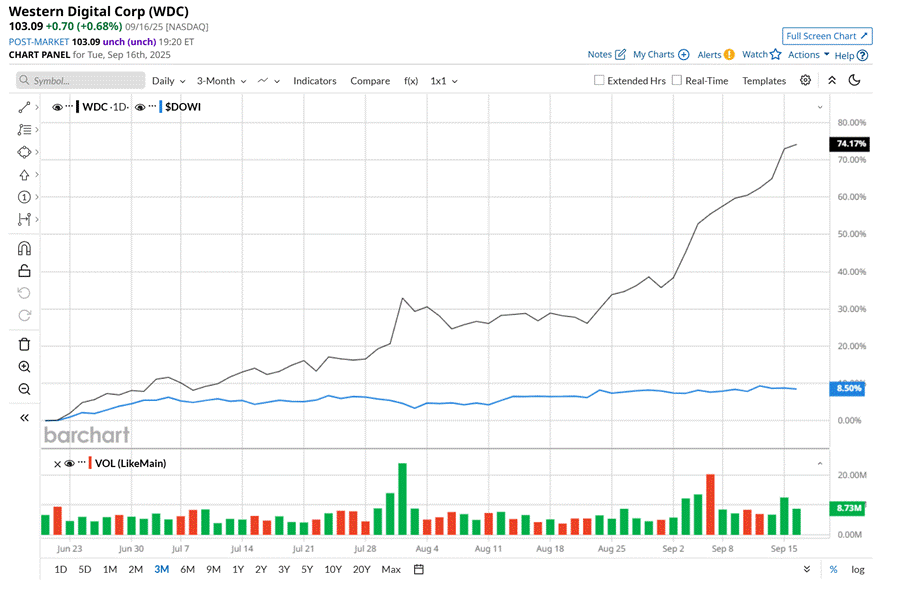902x590 pixels.
Task: Zoom in on the chart
Action: (24, 366)
